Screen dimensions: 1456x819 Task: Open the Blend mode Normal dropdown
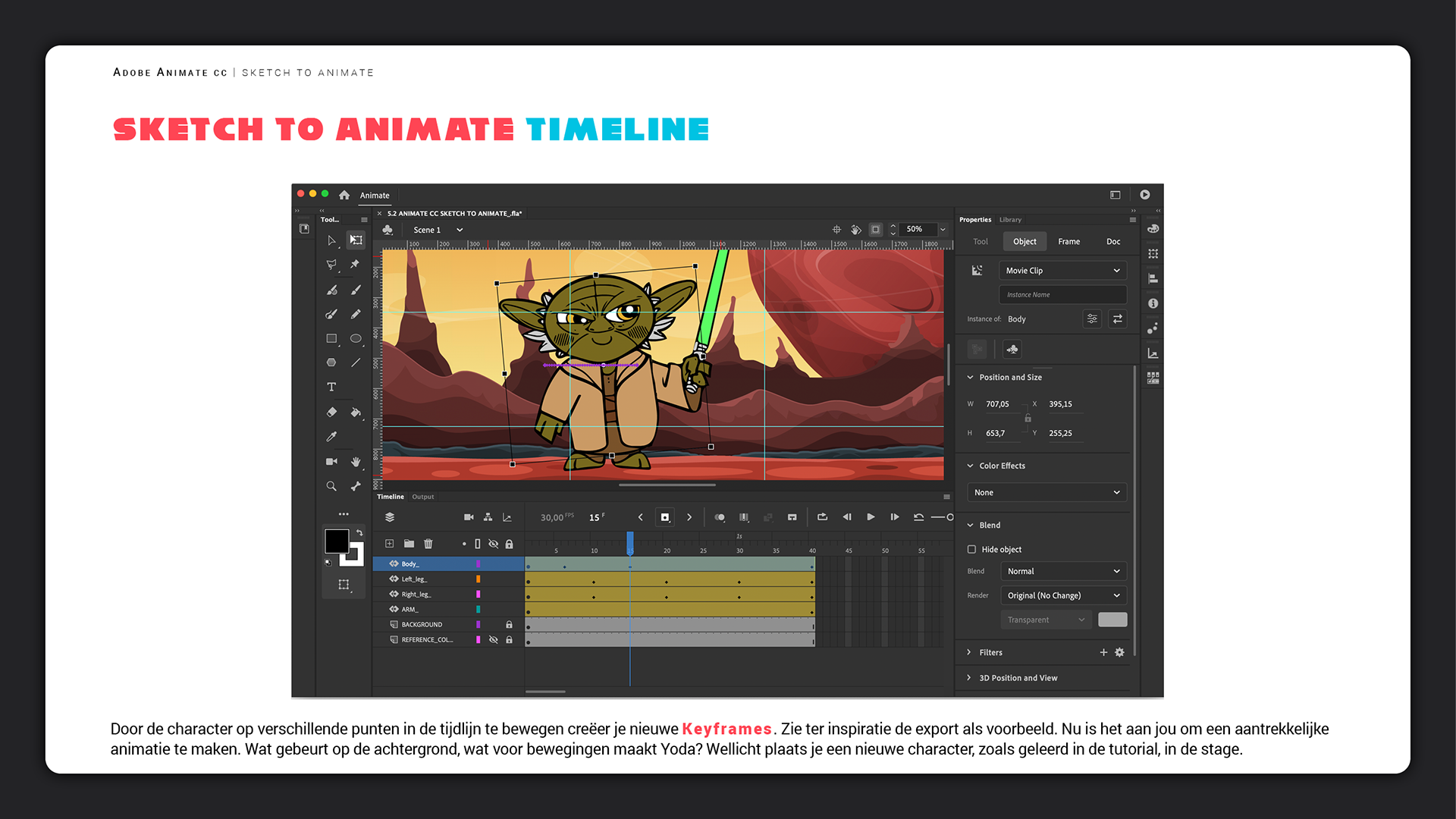1062,571
